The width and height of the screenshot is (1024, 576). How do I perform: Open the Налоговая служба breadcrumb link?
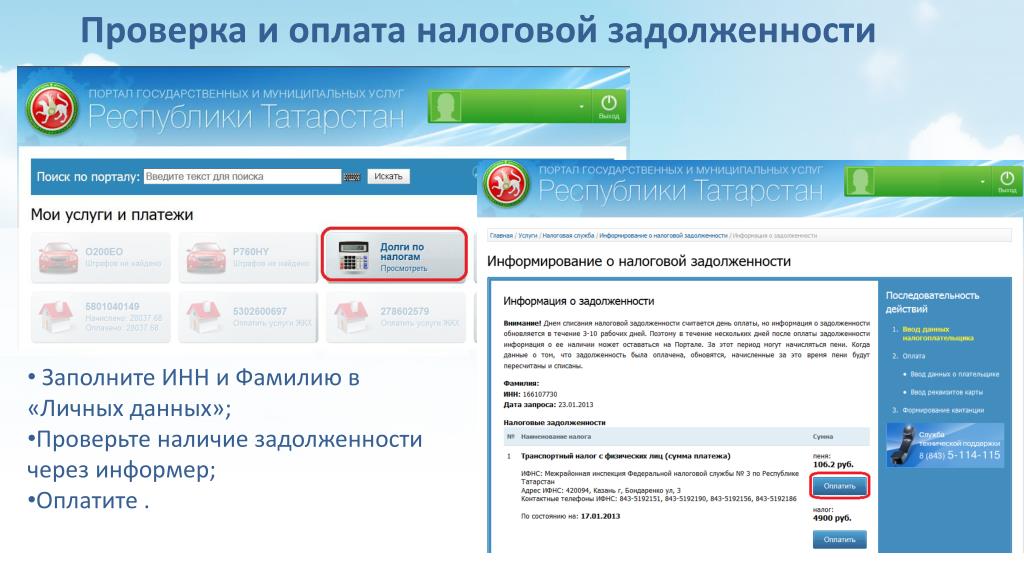[568, 235]
